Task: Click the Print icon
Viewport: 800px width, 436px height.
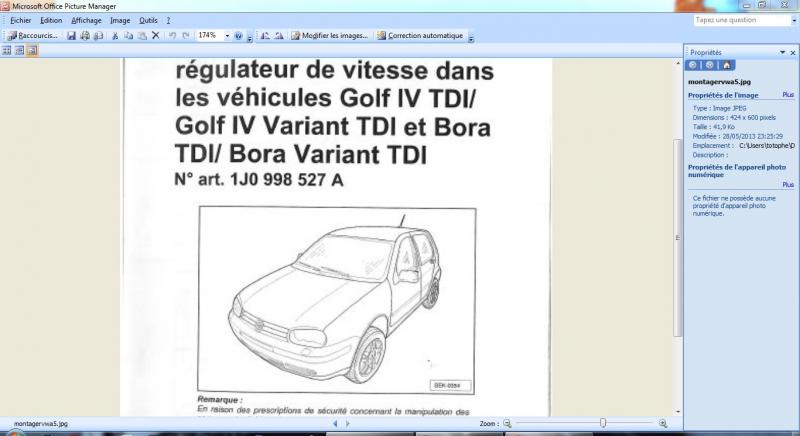Action: [85, 36]
